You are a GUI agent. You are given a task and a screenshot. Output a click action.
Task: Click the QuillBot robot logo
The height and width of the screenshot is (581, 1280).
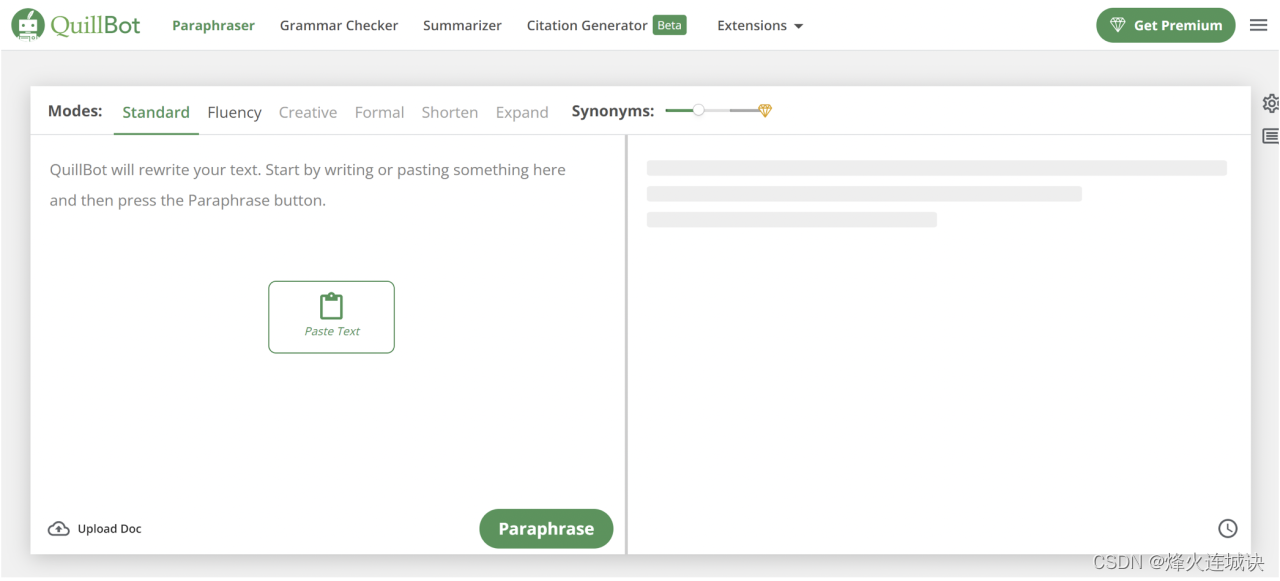28,25
